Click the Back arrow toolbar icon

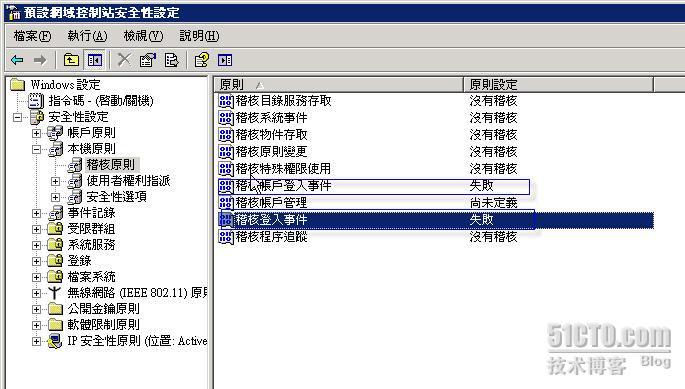point(17,60)
